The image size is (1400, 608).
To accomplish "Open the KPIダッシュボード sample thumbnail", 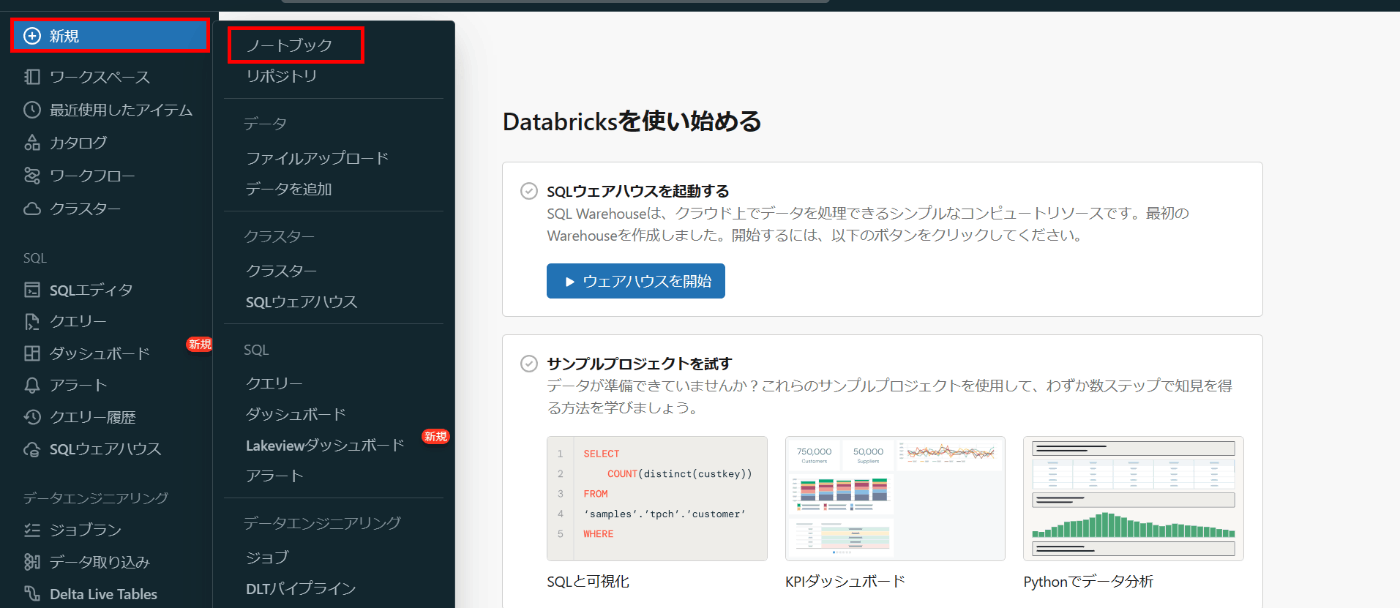I will [x=895, y=498].
